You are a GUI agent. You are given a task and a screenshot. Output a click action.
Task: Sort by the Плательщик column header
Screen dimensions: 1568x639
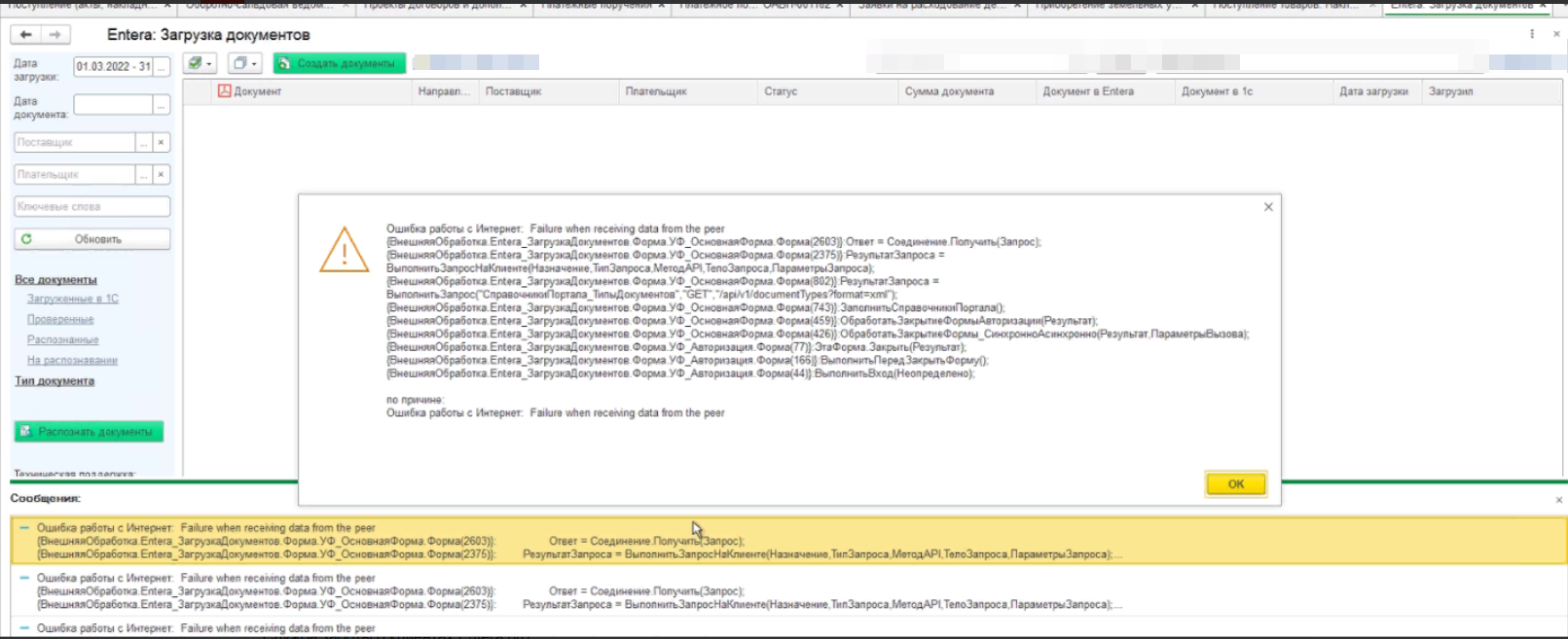pos(688,91)
